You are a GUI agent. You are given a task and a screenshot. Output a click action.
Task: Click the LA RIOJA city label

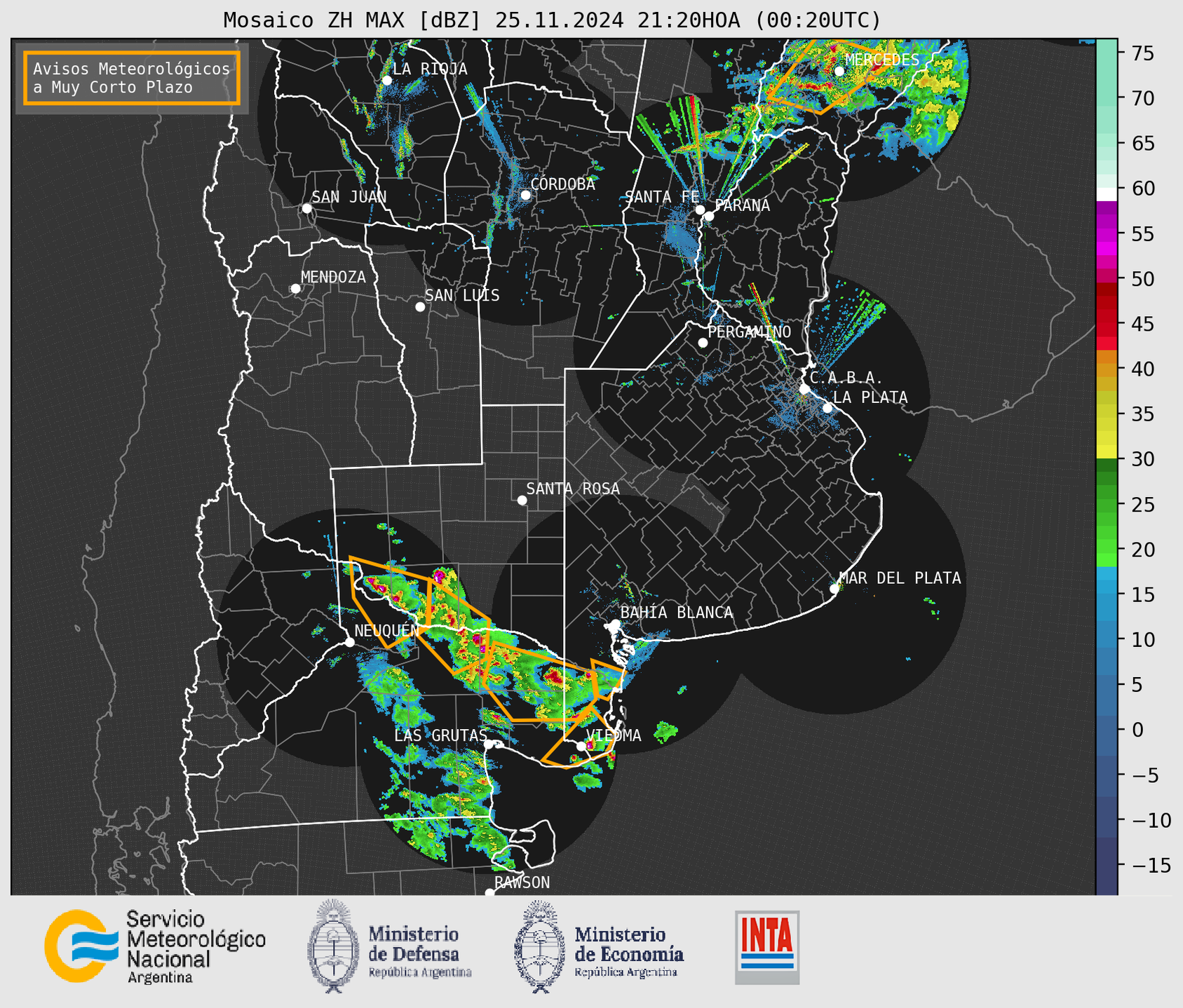point(429,69)
